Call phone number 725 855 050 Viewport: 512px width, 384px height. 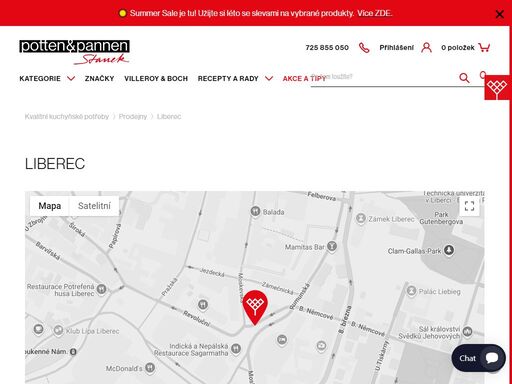pos(327,48)
